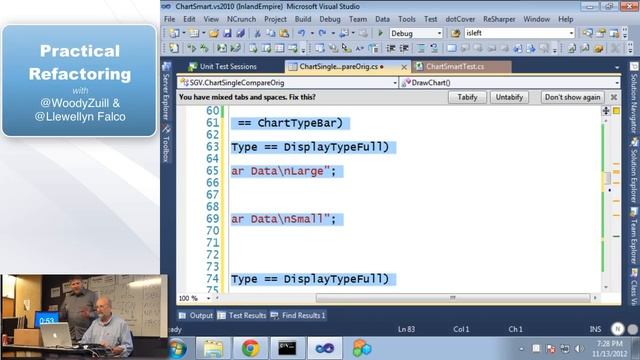The image size is (640, 360).
Task: Click the NCrunch status indicator circle
Action: 618,329
